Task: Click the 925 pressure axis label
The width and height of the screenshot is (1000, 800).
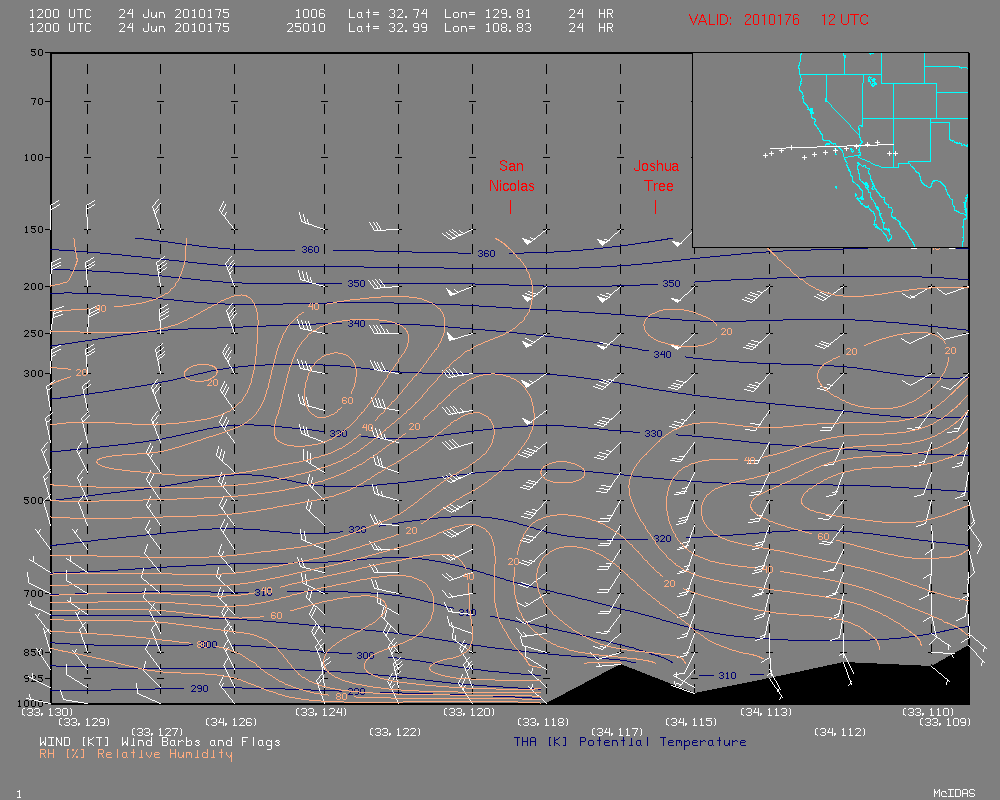Action: coord(34,678)
